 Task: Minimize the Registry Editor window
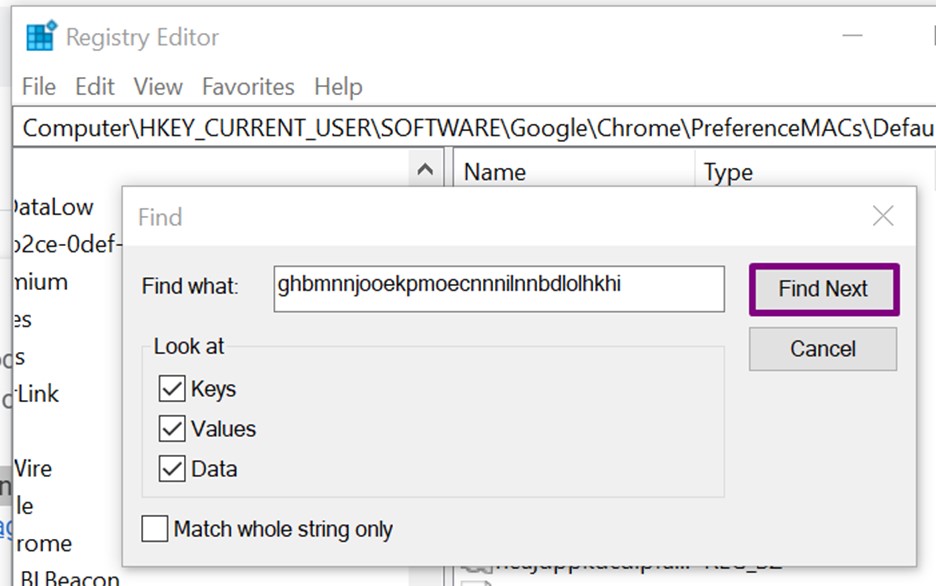853,37
